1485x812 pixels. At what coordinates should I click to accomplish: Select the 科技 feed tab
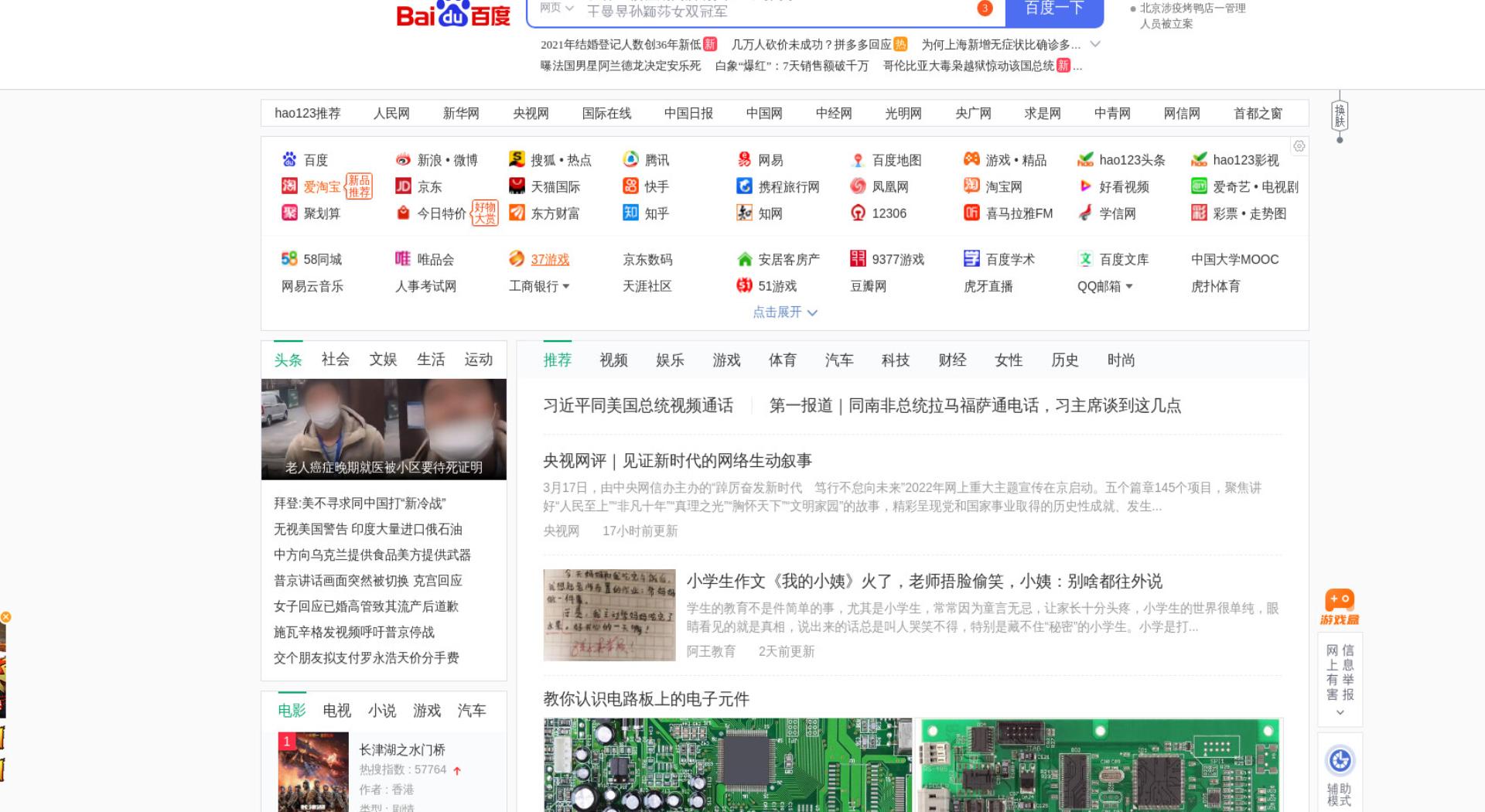coord(896,360)
